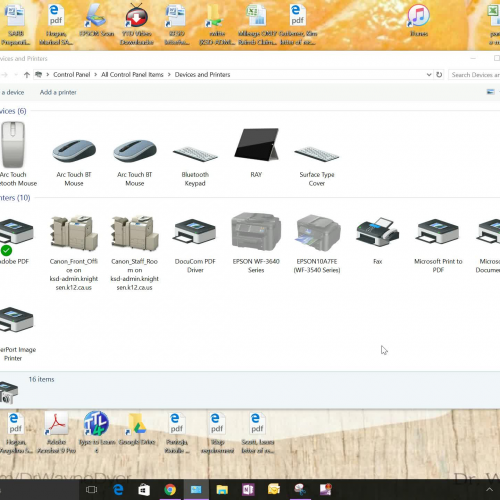
Task: Click the Add a printer button
Action: (58, 92)
